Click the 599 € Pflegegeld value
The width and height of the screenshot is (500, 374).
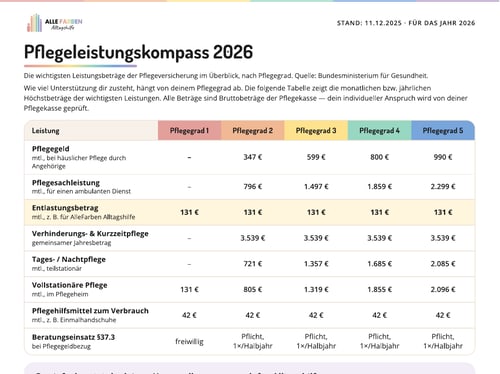click(316, 157)
